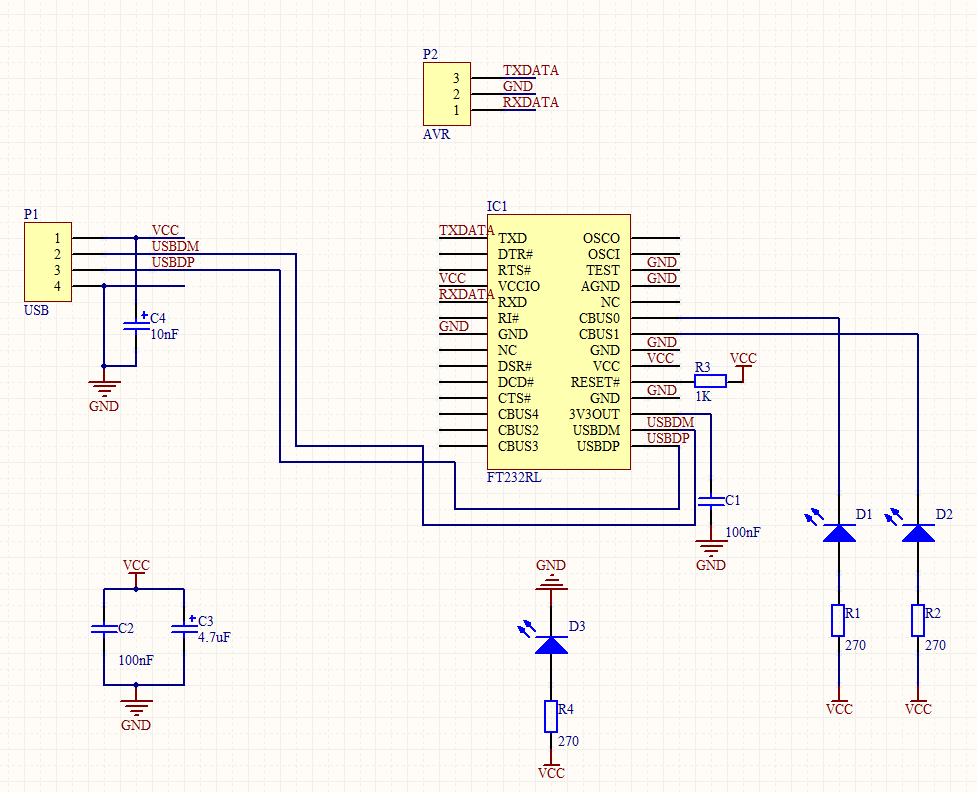
Task: Click the 1K value of R3
Action: pyautogui.click(x=703, y=396)
